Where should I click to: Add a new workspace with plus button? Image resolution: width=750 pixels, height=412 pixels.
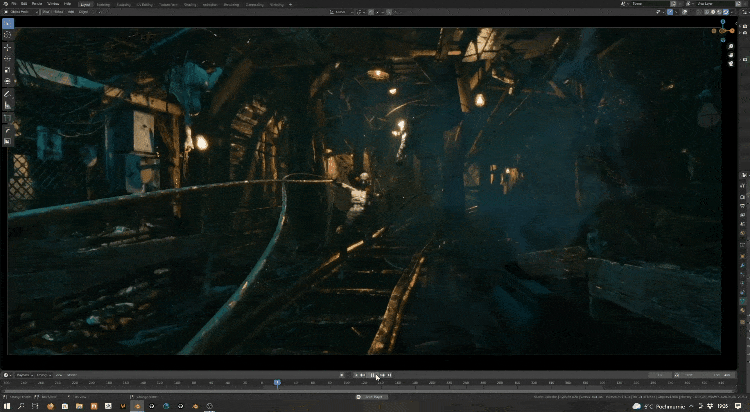(290, 4)
